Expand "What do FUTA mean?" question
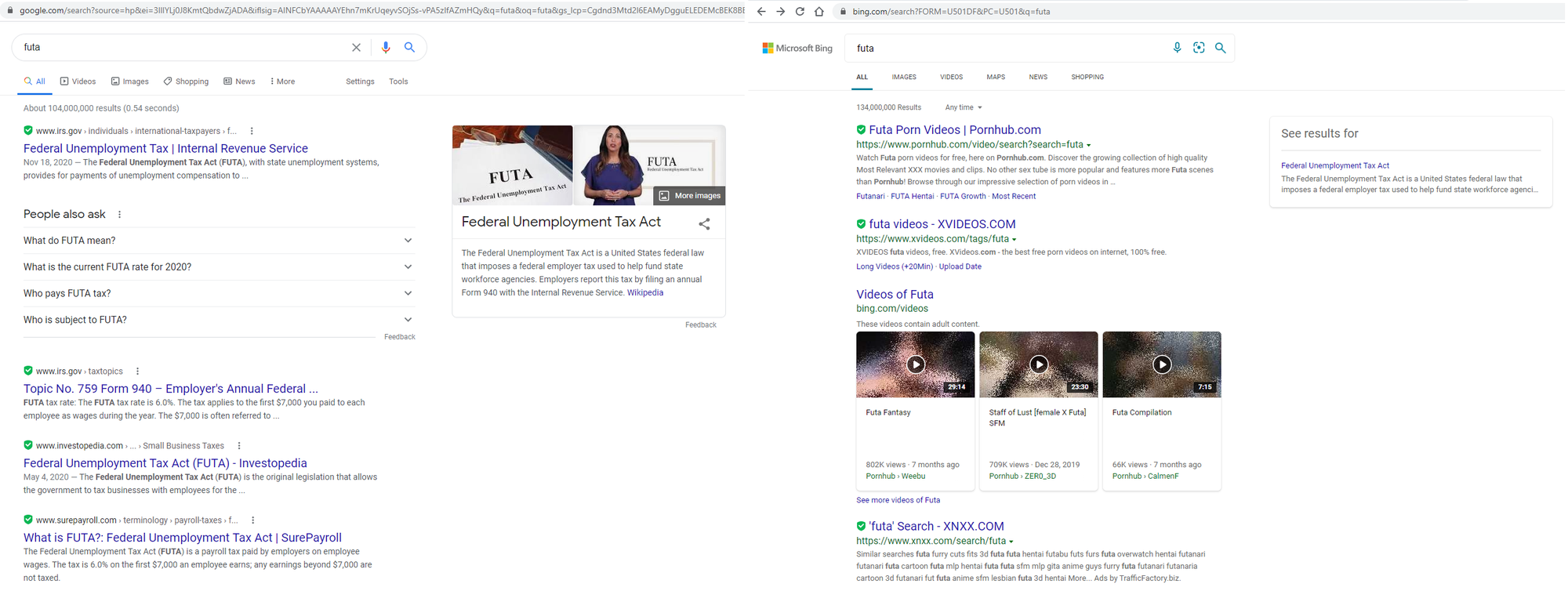The height and width of the screenshot is (609, 1568). [219, 241]
